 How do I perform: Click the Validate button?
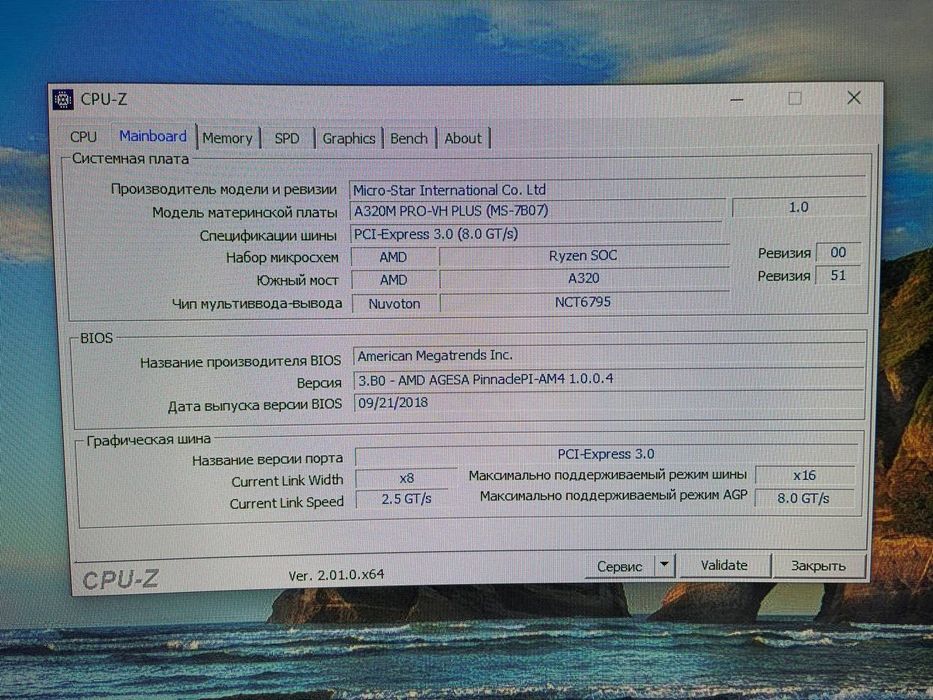pos(724,565)
